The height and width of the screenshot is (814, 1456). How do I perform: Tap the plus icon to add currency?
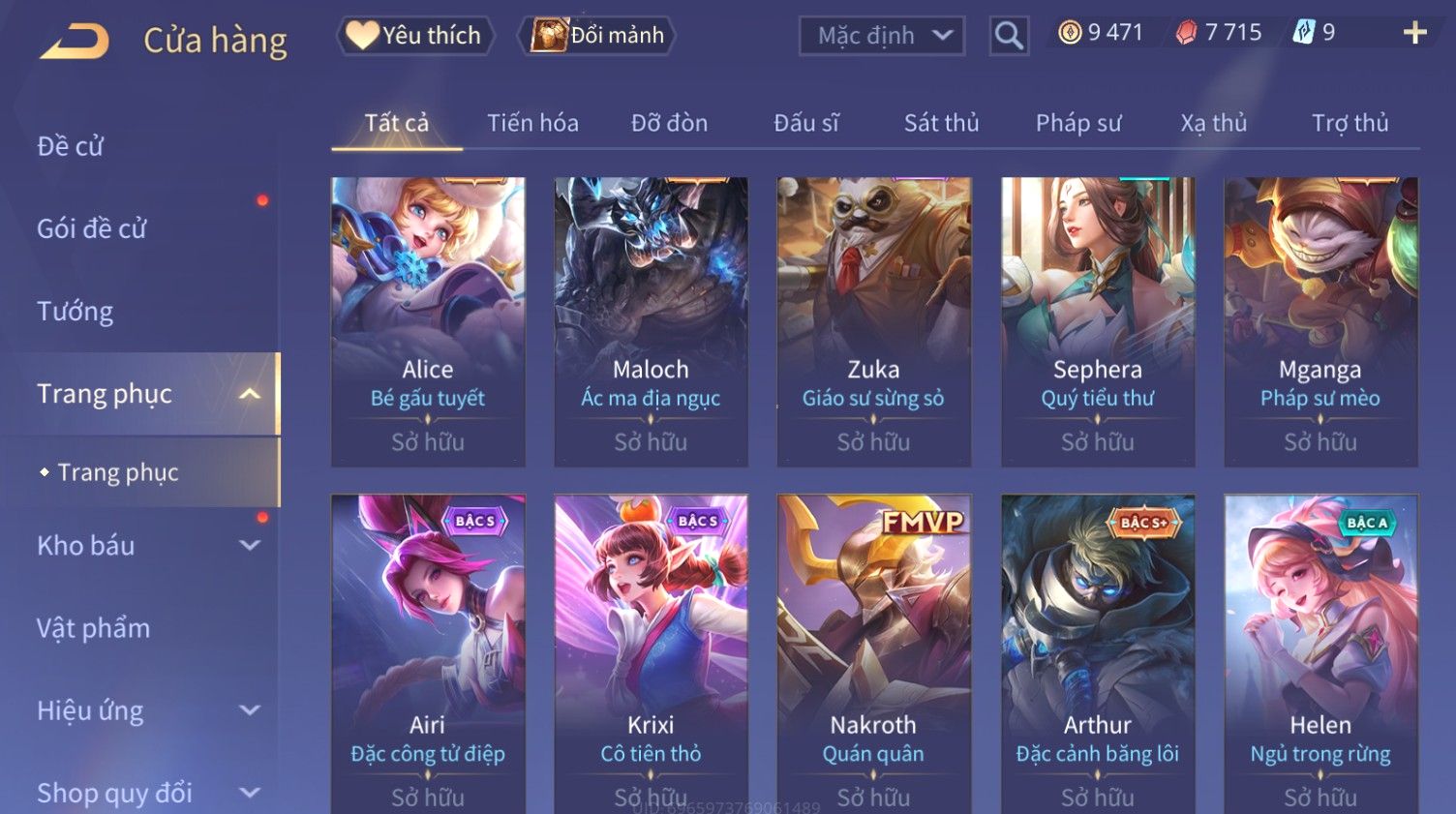pos(1414,33)
